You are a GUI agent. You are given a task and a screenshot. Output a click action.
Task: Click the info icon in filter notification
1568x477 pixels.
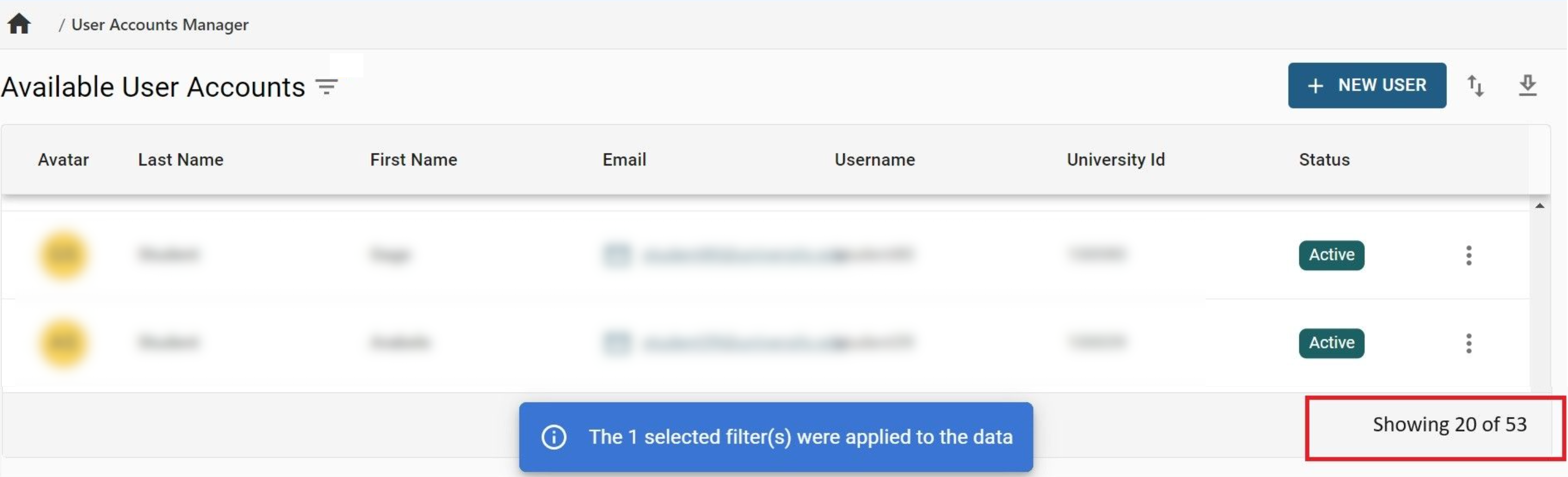pos(554,437)
